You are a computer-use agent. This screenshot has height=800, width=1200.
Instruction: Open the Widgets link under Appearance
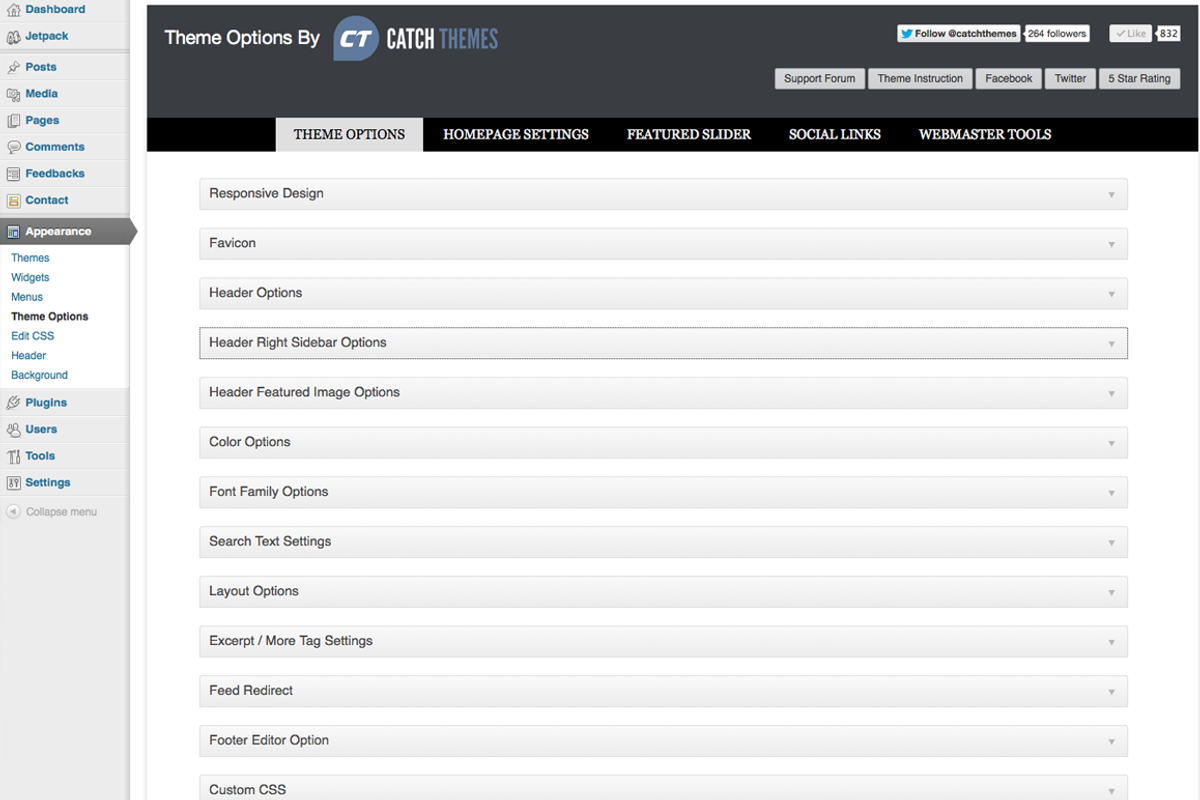30,277
